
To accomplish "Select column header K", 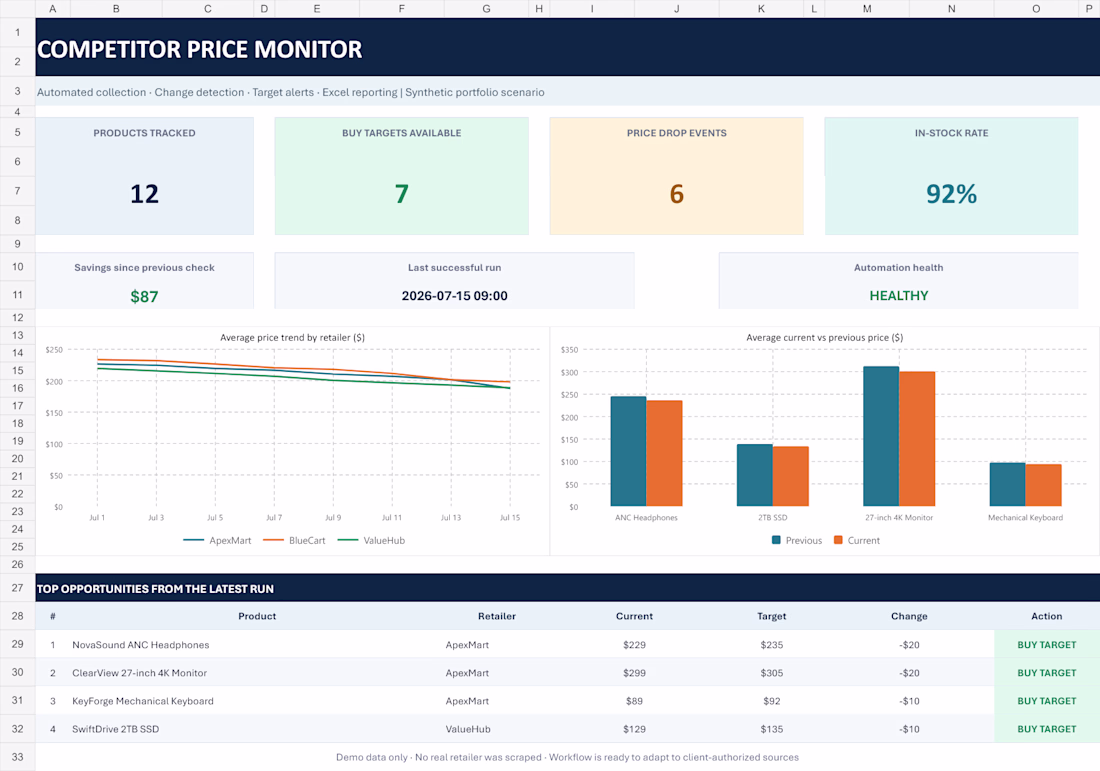I will click(761, 8).
